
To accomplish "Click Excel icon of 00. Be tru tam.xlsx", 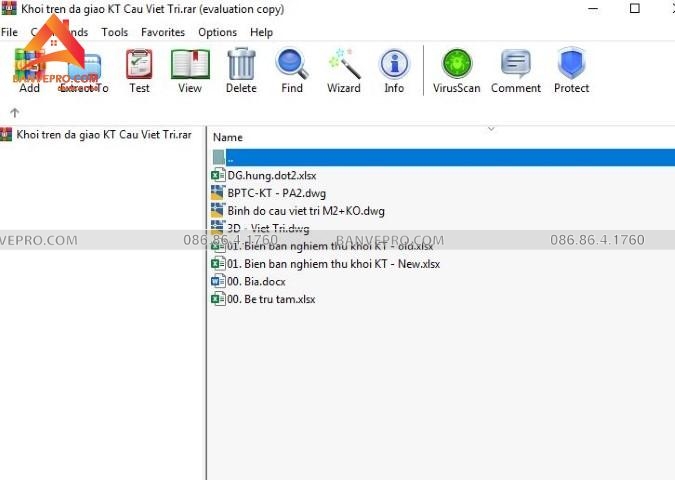I will coord(218,299).
